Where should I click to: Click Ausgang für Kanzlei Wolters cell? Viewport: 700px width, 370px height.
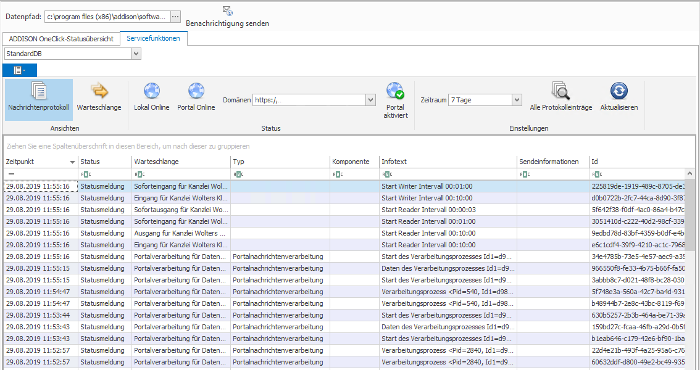coord(181,233)
